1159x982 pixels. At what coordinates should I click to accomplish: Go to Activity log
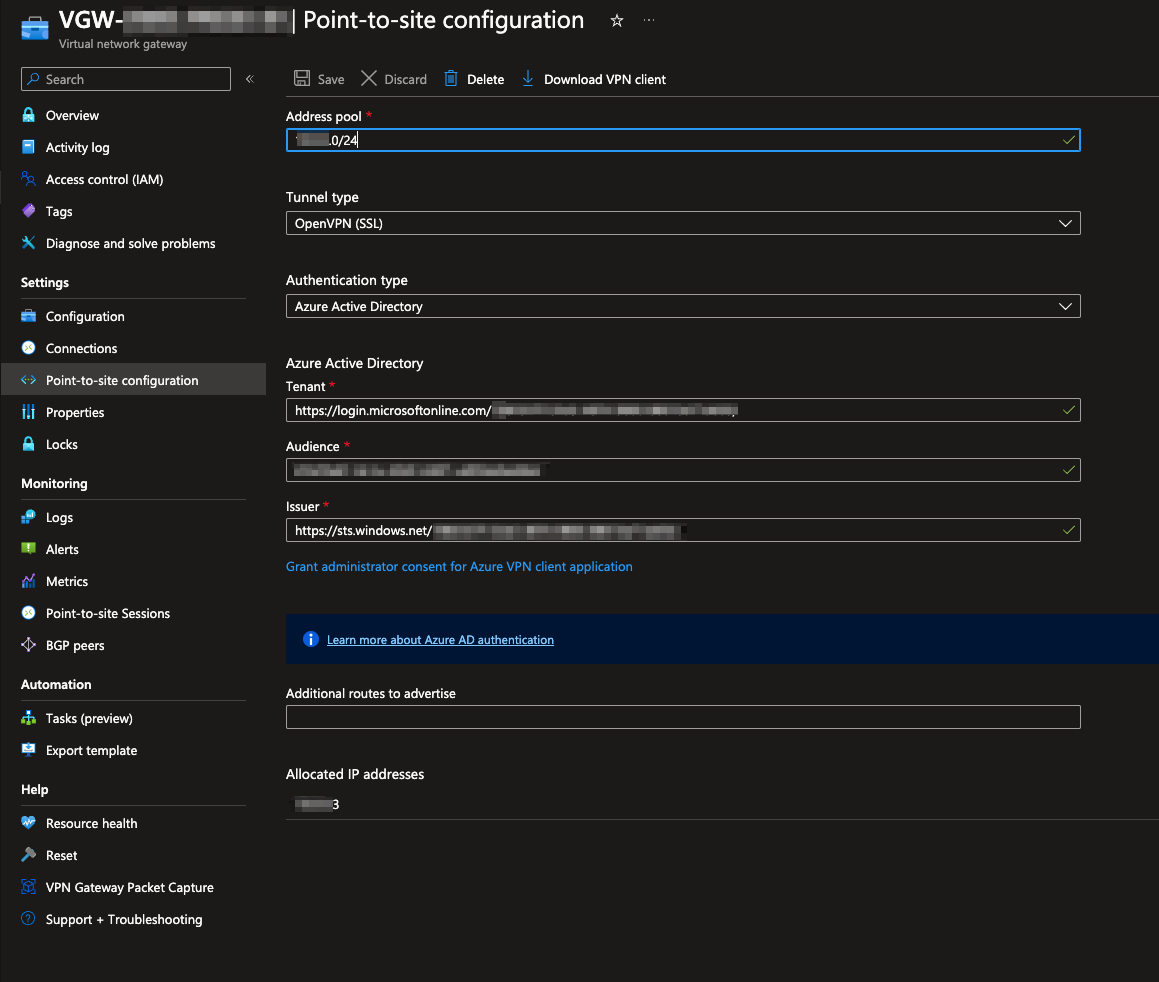point(78,147)
